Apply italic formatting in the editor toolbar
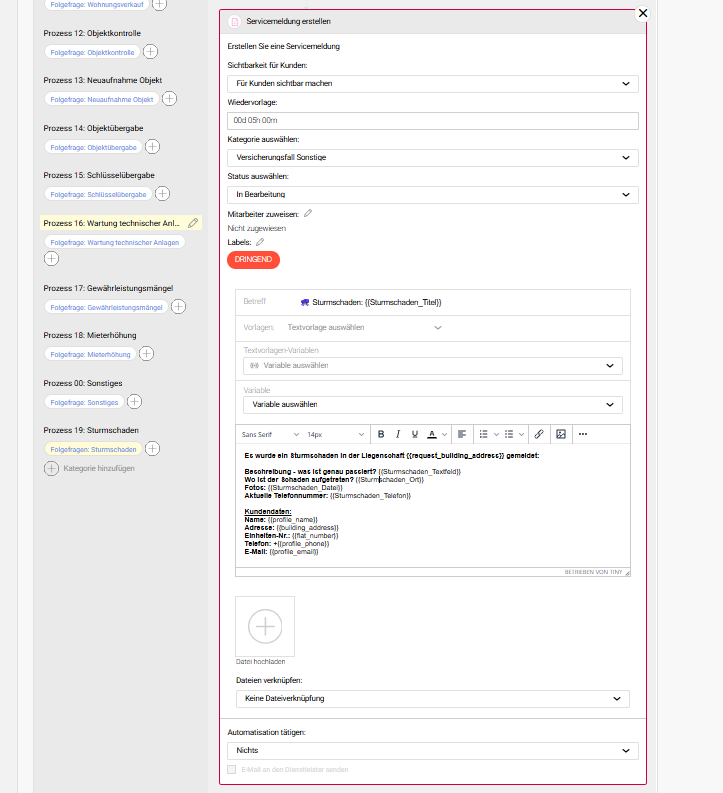The height and width of the screenshot is (793, 723). click(398, 434)
